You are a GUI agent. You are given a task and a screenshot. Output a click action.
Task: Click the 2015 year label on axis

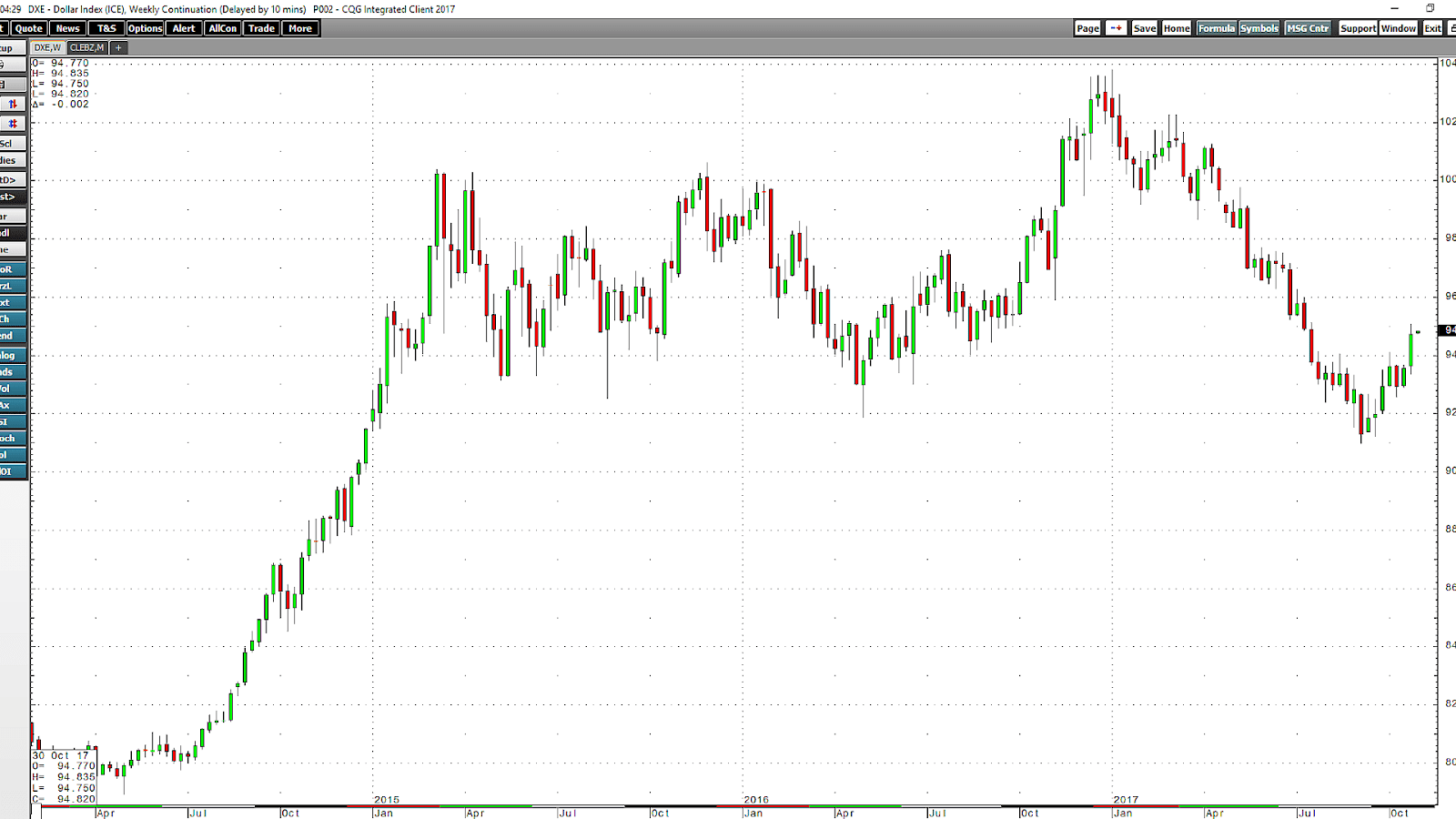[387, 800]
